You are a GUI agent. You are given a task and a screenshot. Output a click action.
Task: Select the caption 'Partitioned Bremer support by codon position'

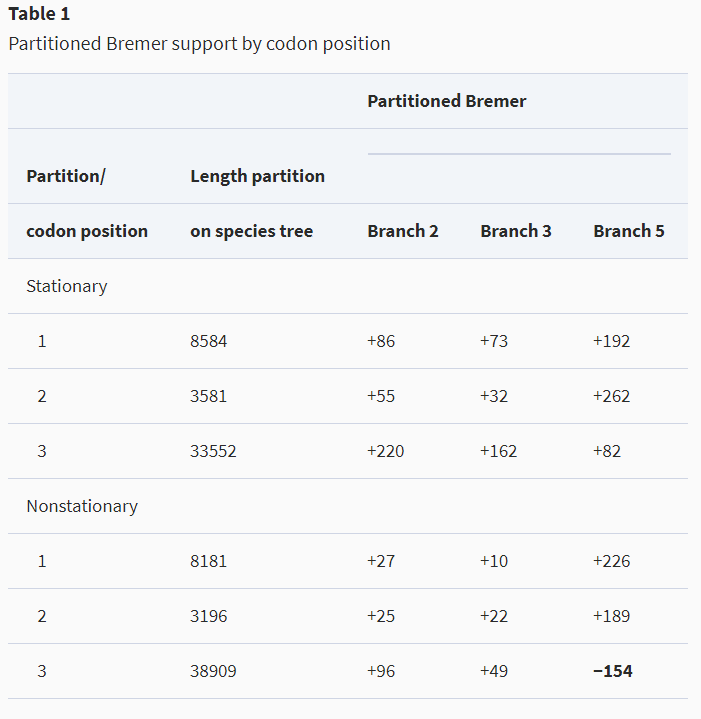tap(199, 44)
